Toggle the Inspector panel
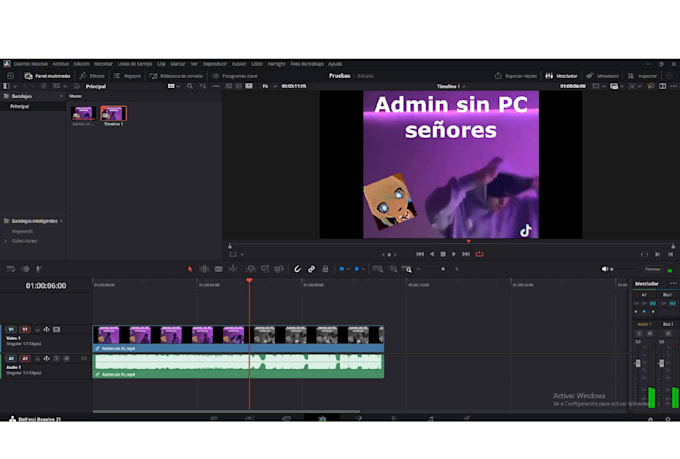This screenshot has width=680, height=459. (x=642, y=76)
